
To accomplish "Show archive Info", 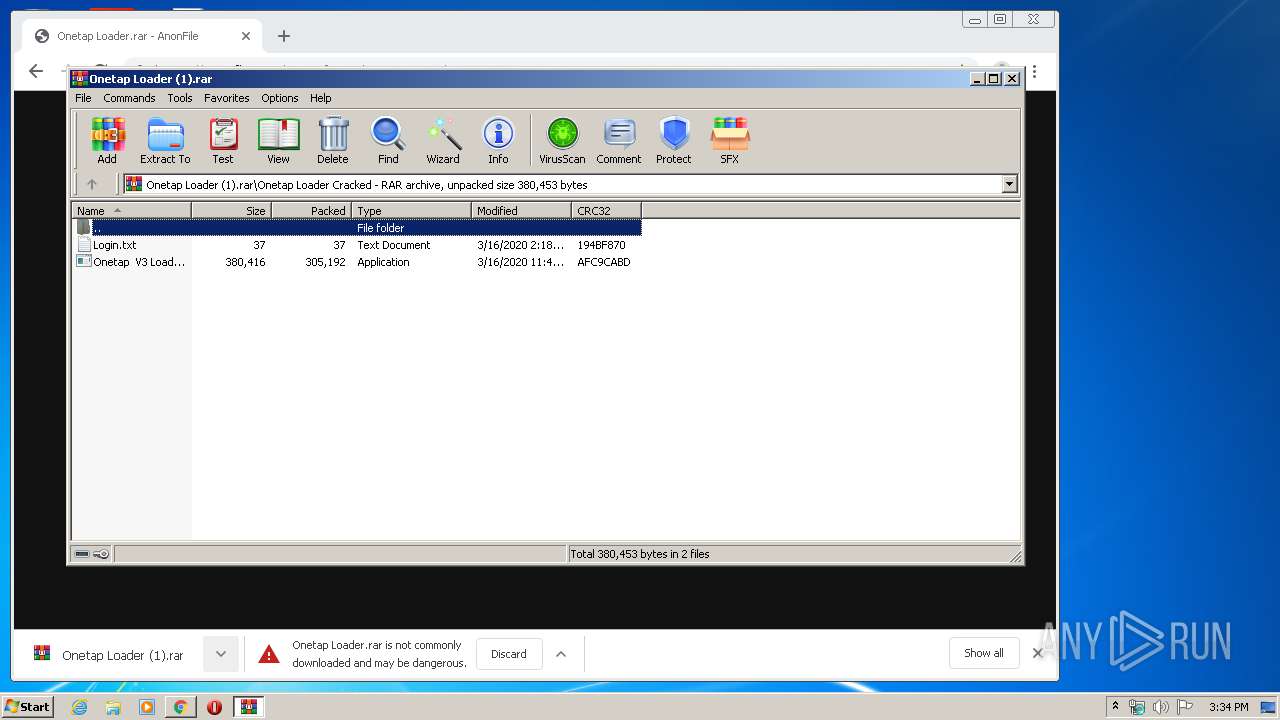I will [x=498, y=140].
